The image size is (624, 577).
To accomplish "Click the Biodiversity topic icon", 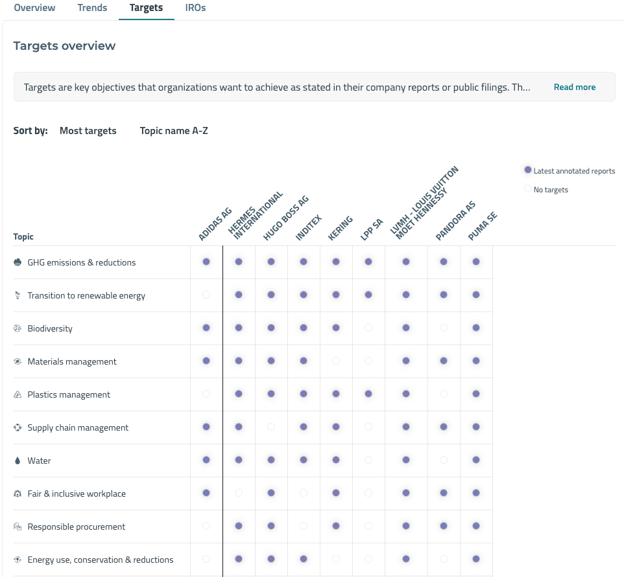I will pos(18,328).
